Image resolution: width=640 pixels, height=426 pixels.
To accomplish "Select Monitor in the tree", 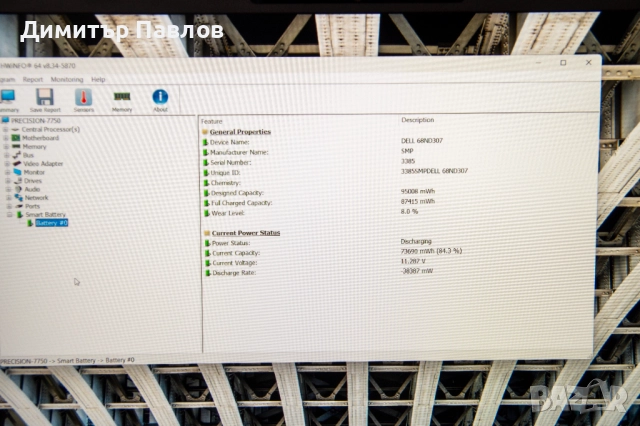I will [x=34, y=172].
